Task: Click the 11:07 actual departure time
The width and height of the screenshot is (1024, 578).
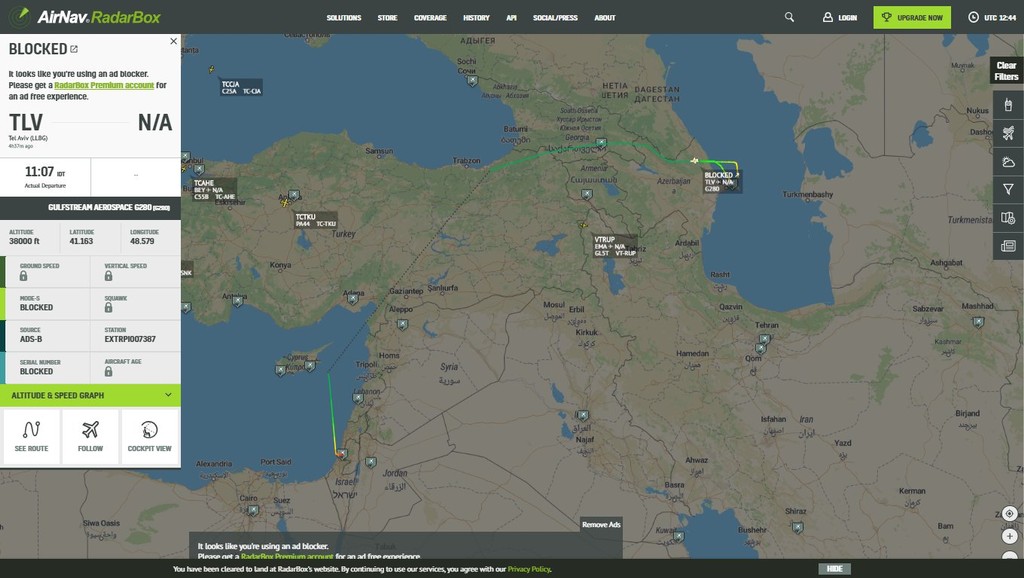Action: 39,172
